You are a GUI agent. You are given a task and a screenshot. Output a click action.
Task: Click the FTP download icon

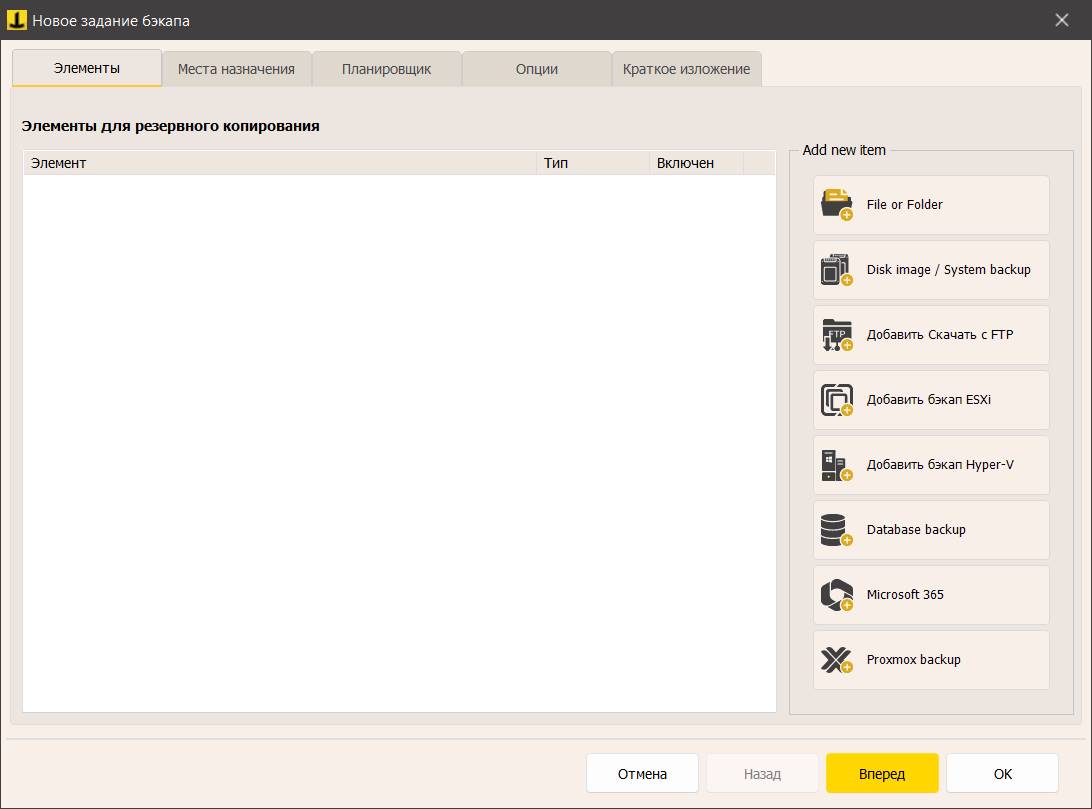[x=836, y=335]
